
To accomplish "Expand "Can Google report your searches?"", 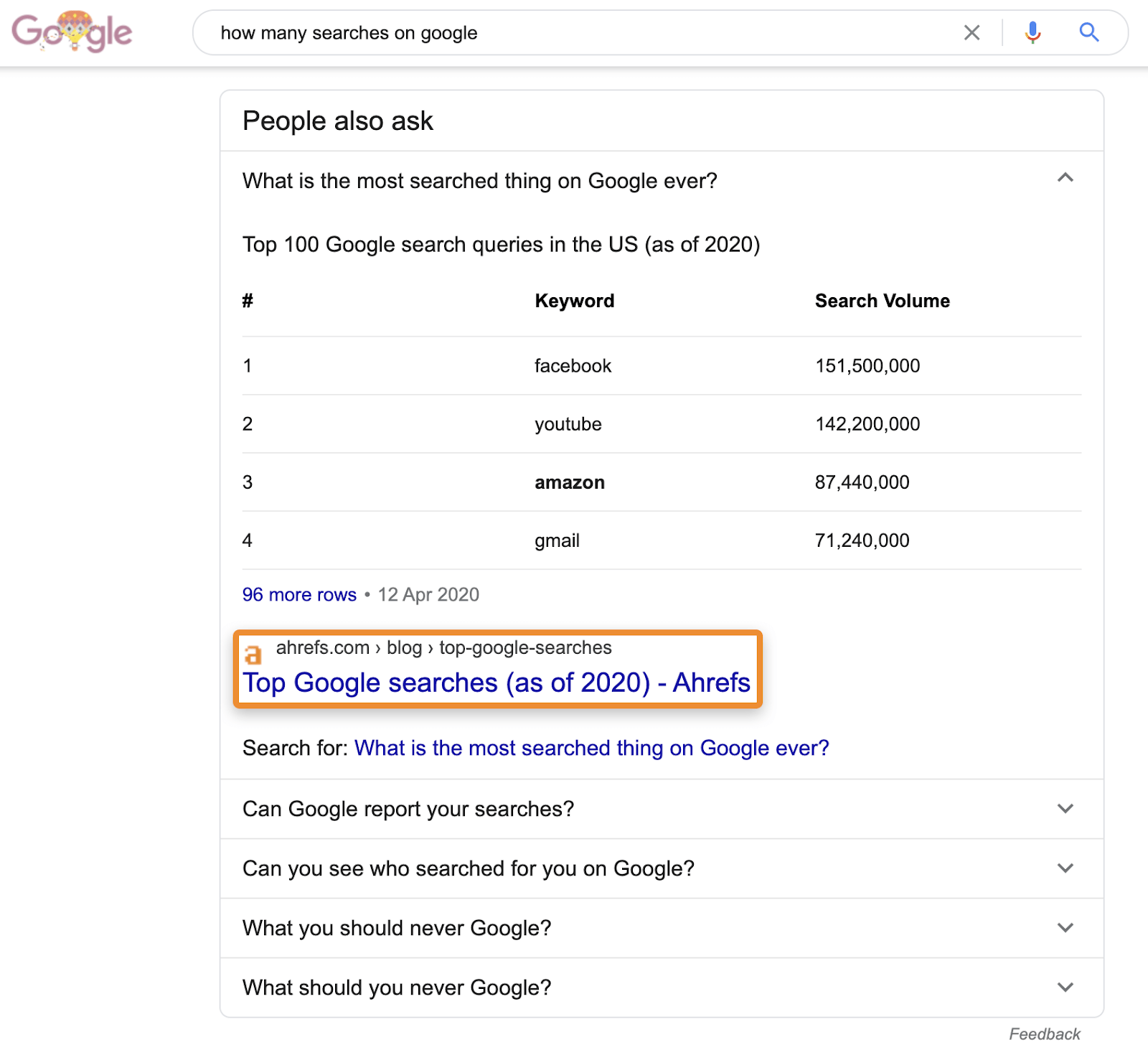I will (1065, 808).
